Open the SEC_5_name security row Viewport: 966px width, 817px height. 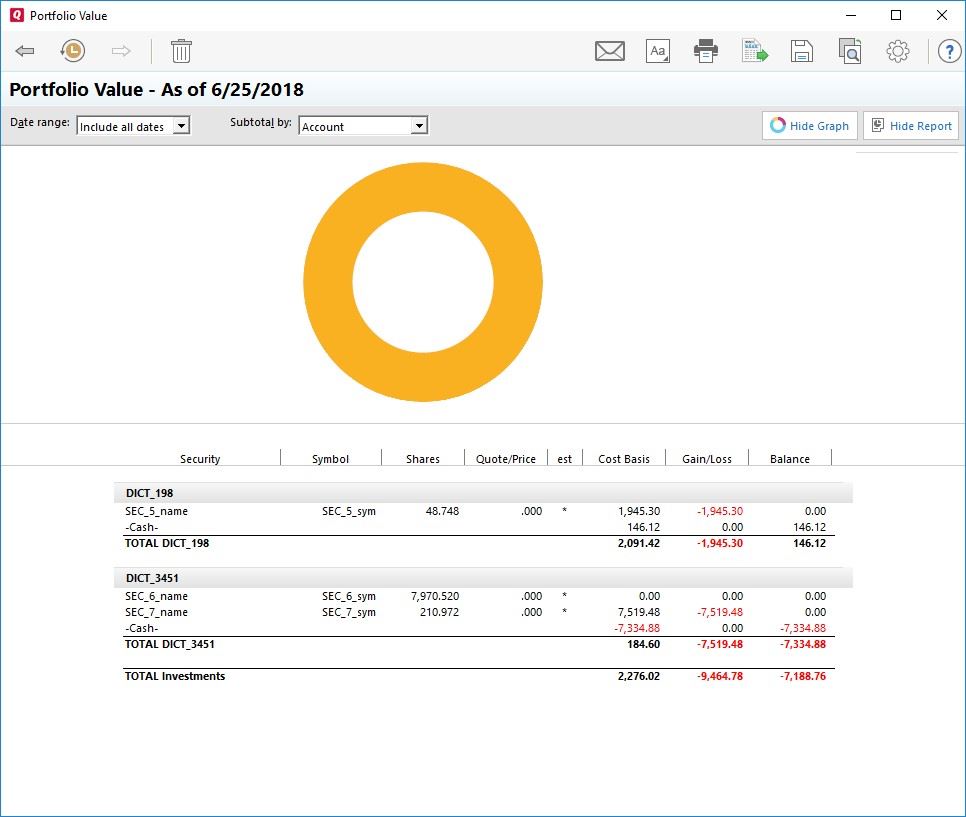tap(157, 511)
